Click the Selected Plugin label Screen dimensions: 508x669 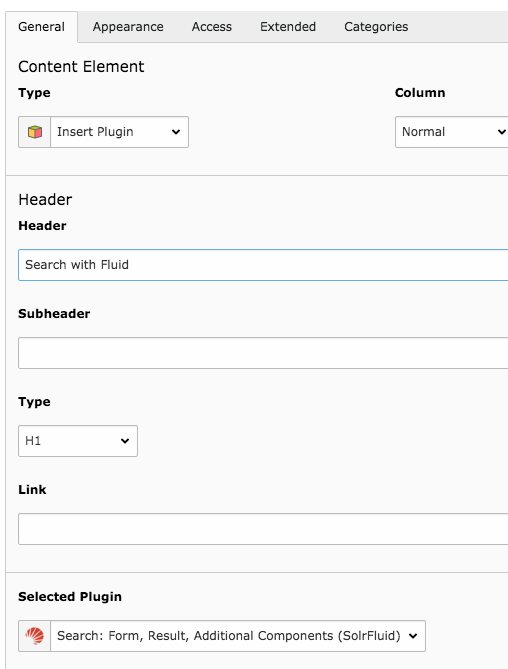[70, 596]
